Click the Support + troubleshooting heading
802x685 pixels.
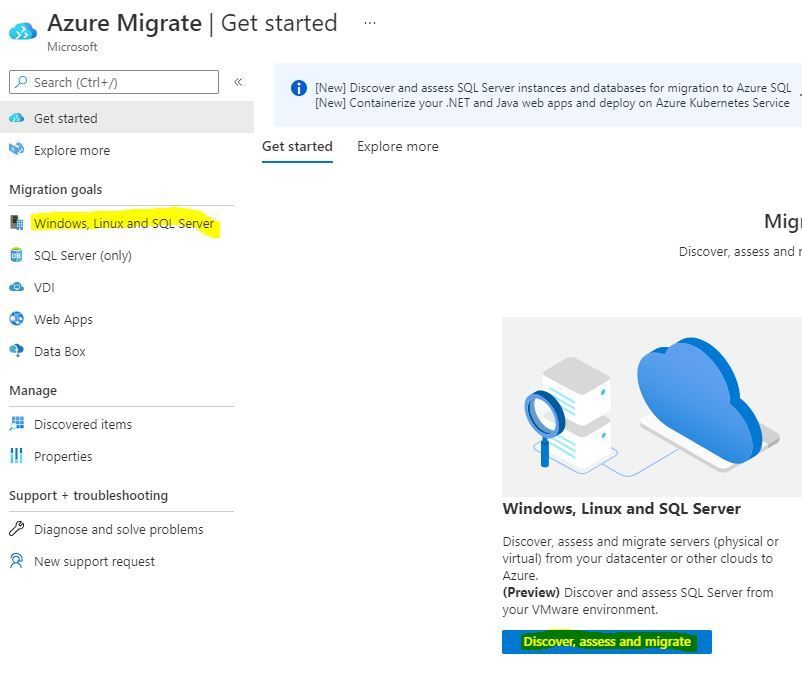pyautogui.click(x=88, y=496)
